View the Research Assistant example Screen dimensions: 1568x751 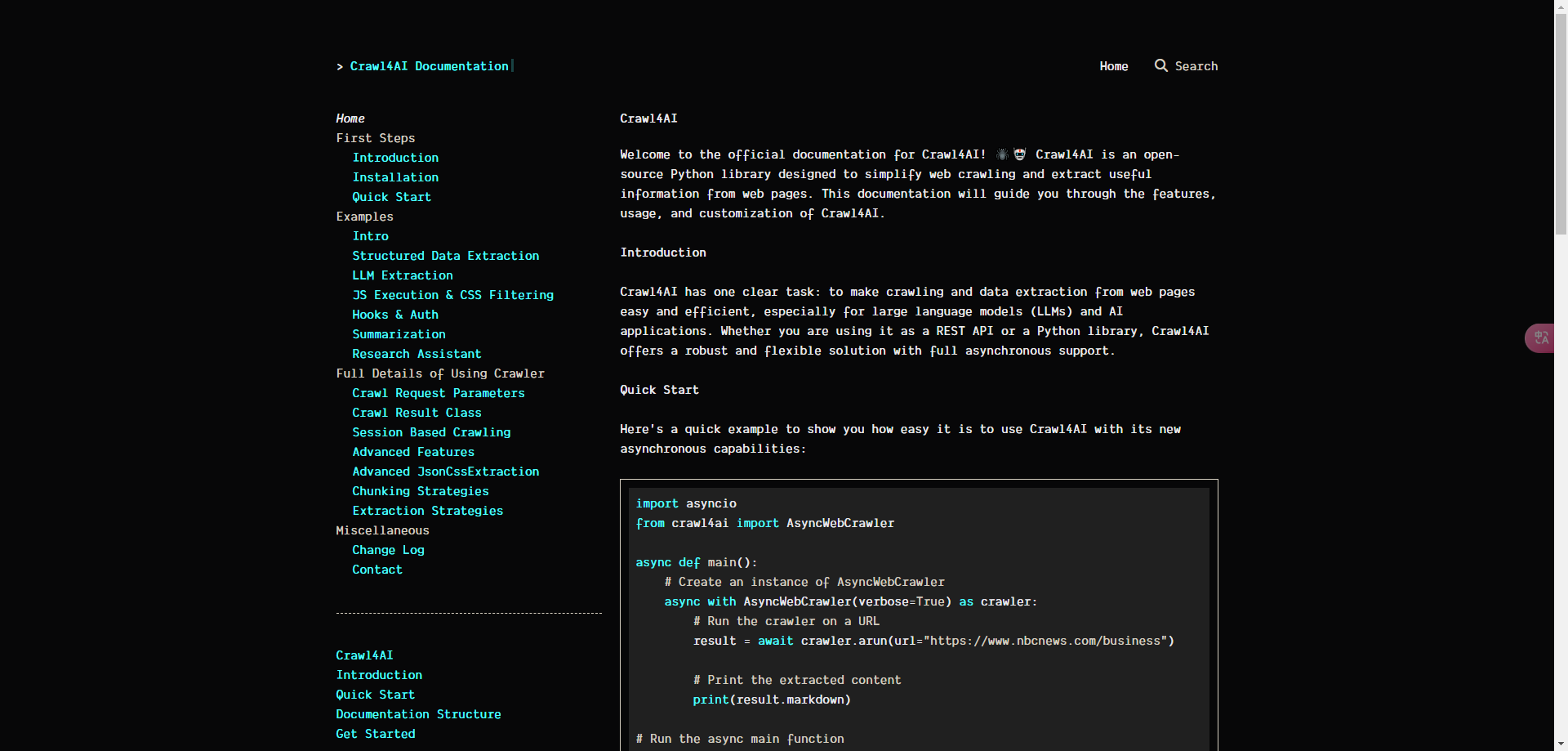click(x=416, y=354)
